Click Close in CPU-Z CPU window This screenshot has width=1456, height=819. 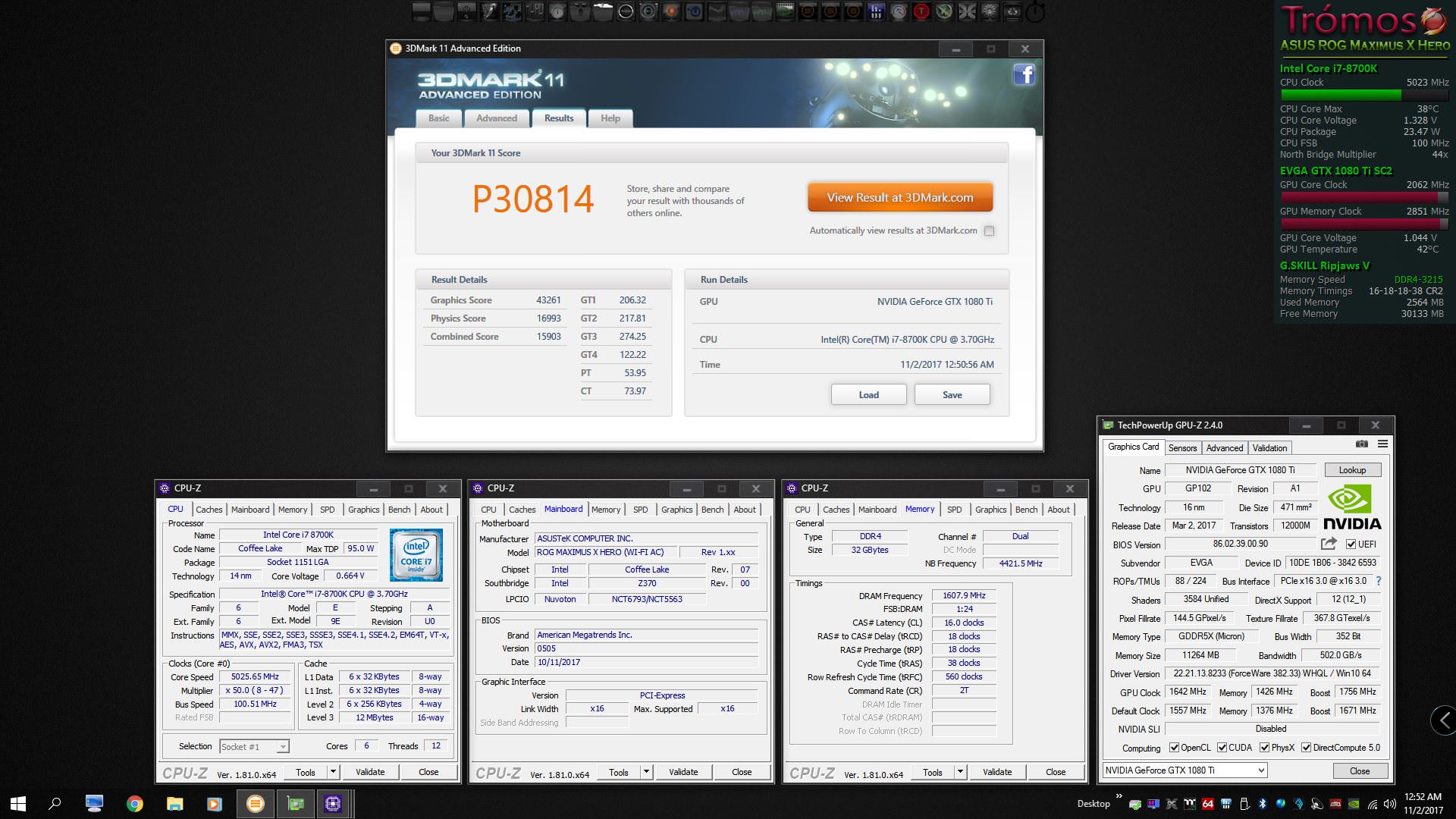428,772
